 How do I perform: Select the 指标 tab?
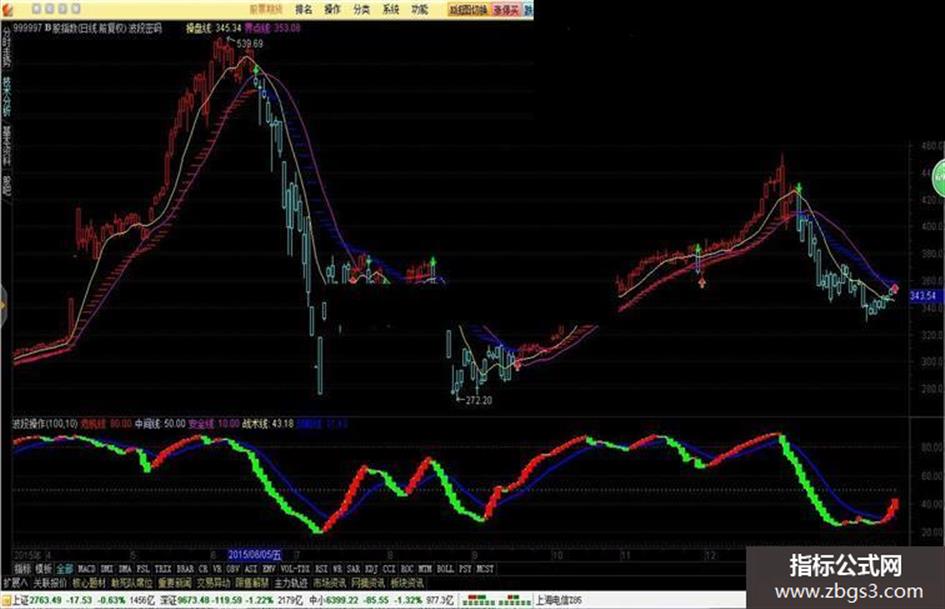(x=22, y=569)
